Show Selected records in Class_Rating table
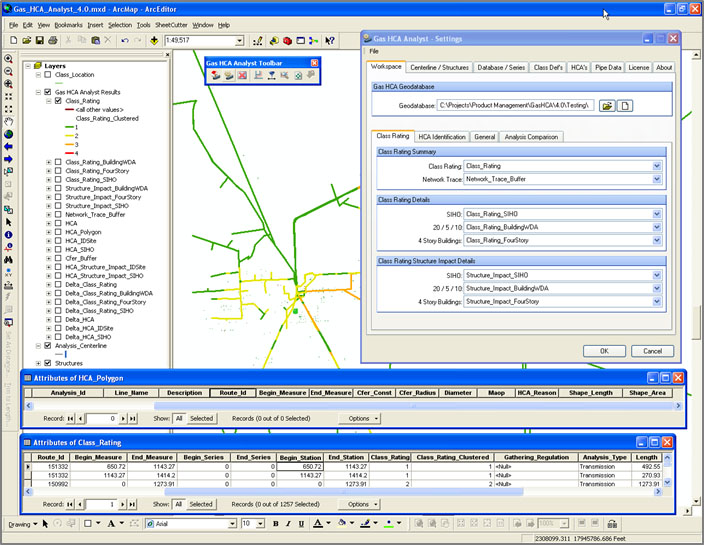The image size is (704, 545). click(x=201, y=504)
